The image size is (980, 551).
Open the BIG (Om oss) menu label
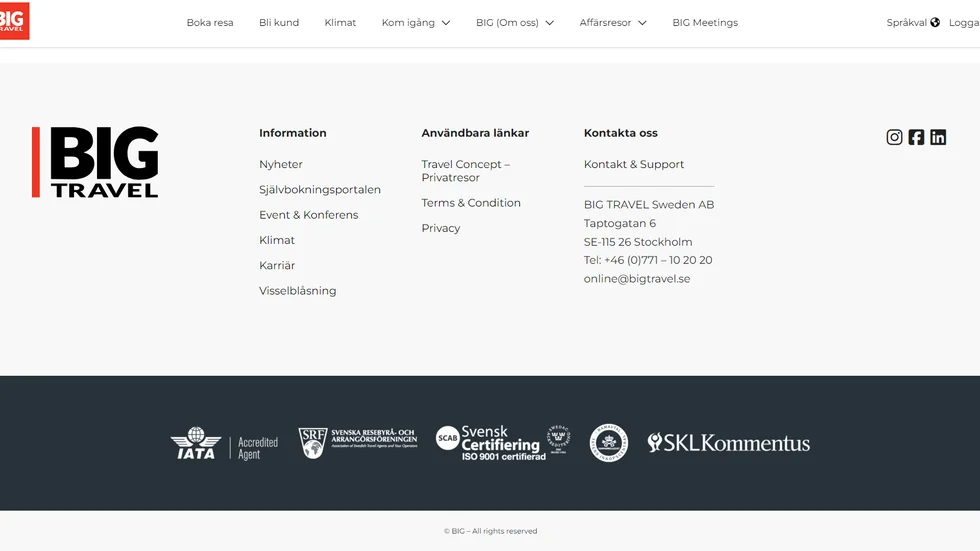507,22
